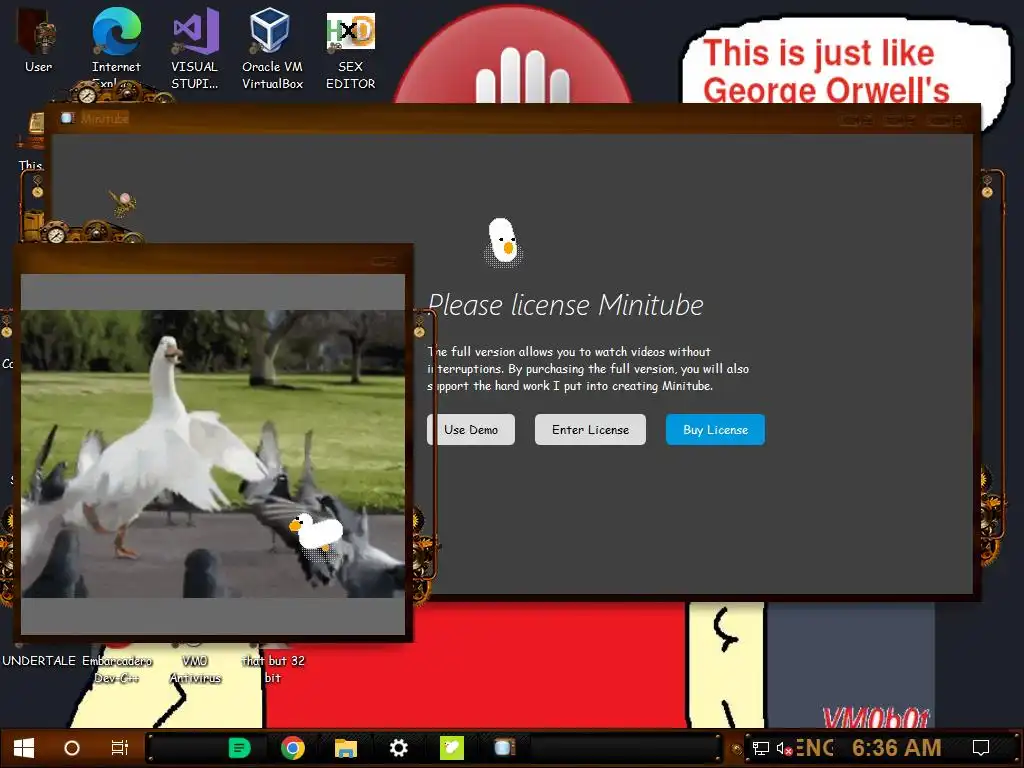Open the HxD hex editor desktop icon
The height and width of the screenshot is (768, 1024).
350,50
